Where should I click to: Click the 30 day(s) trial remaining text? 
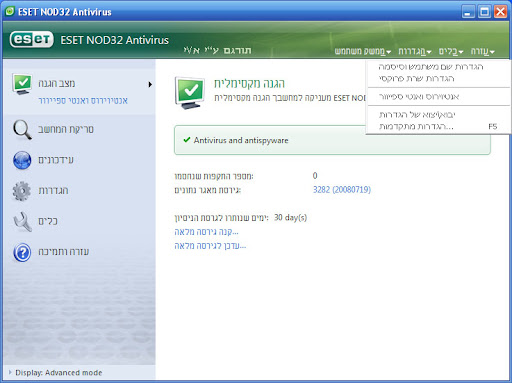(x=290, y=218)
